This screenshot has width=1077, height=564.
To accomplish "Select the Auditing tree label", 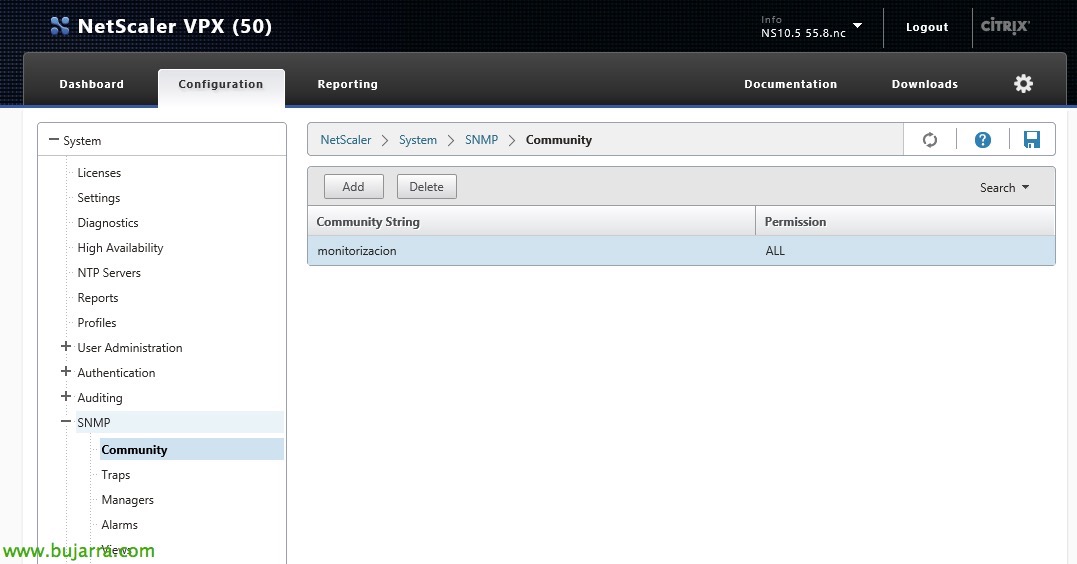I will [x=100, y=398].
